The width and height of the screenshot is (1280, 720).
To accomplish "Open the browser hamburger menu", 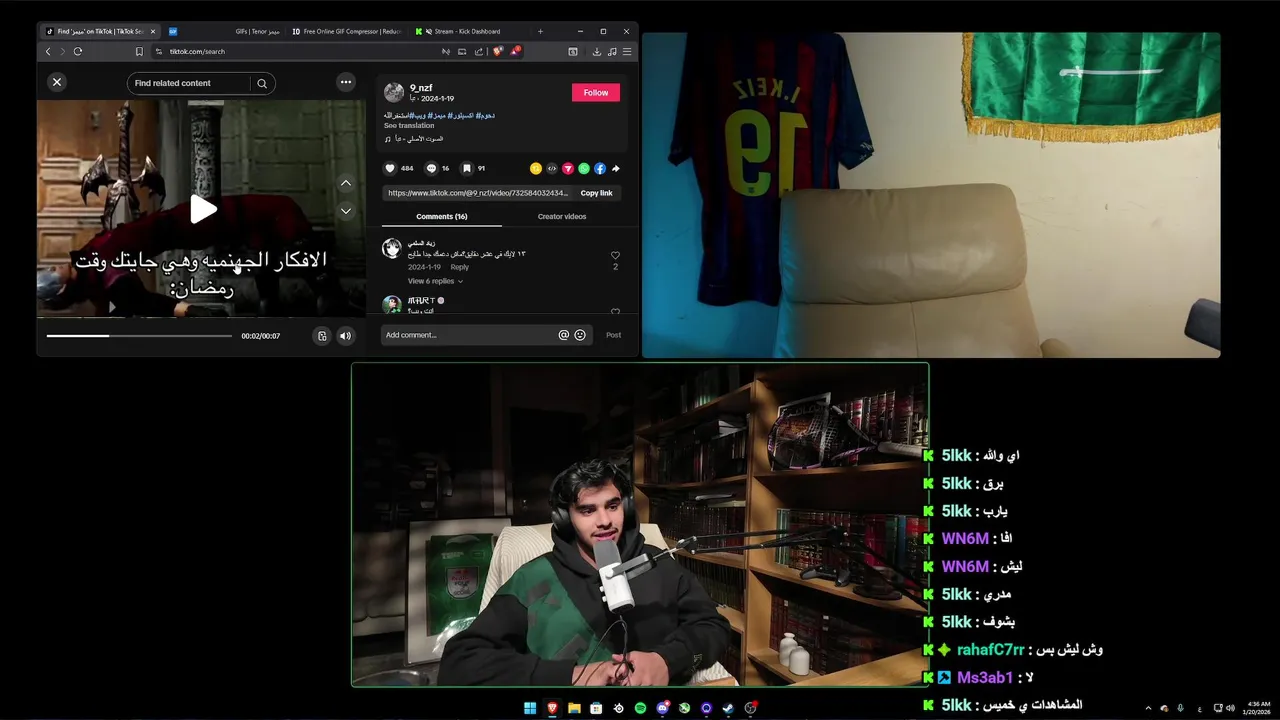I will click(x=627, y=51).
